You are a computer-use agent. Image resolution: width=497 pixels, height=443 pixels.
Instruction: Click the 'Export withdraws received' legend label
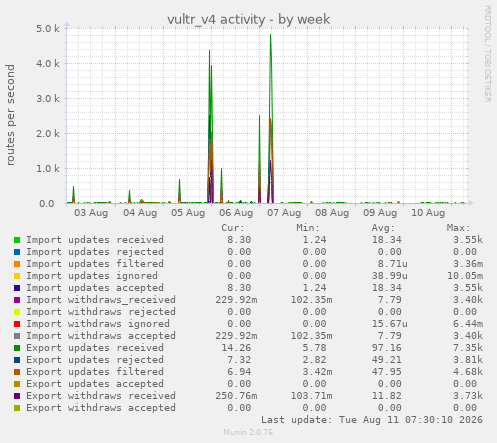point(101,396)
